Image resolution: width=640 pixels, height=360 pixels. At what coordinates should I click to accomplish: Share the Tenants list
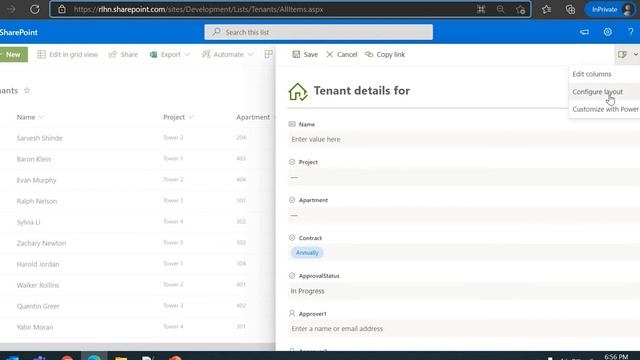coord(123,54)
